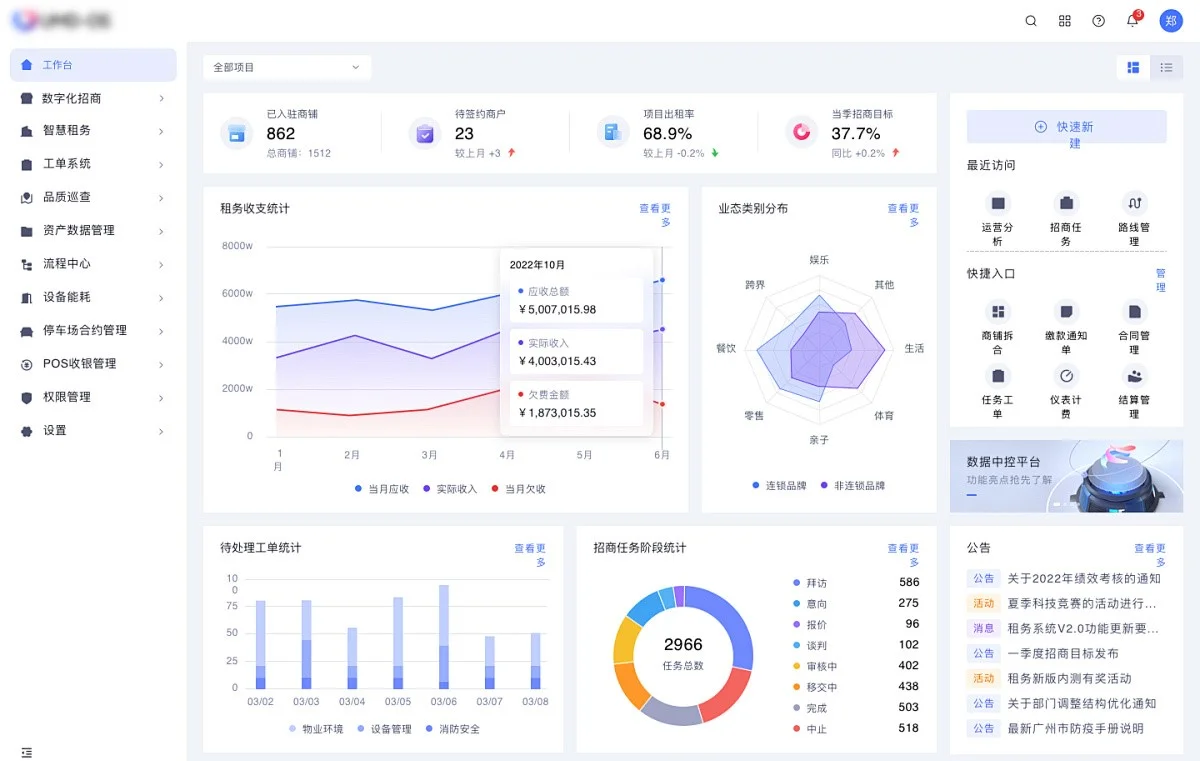
Task: Open 资产数据管理 menu item
Action: [x=93, y=230]
